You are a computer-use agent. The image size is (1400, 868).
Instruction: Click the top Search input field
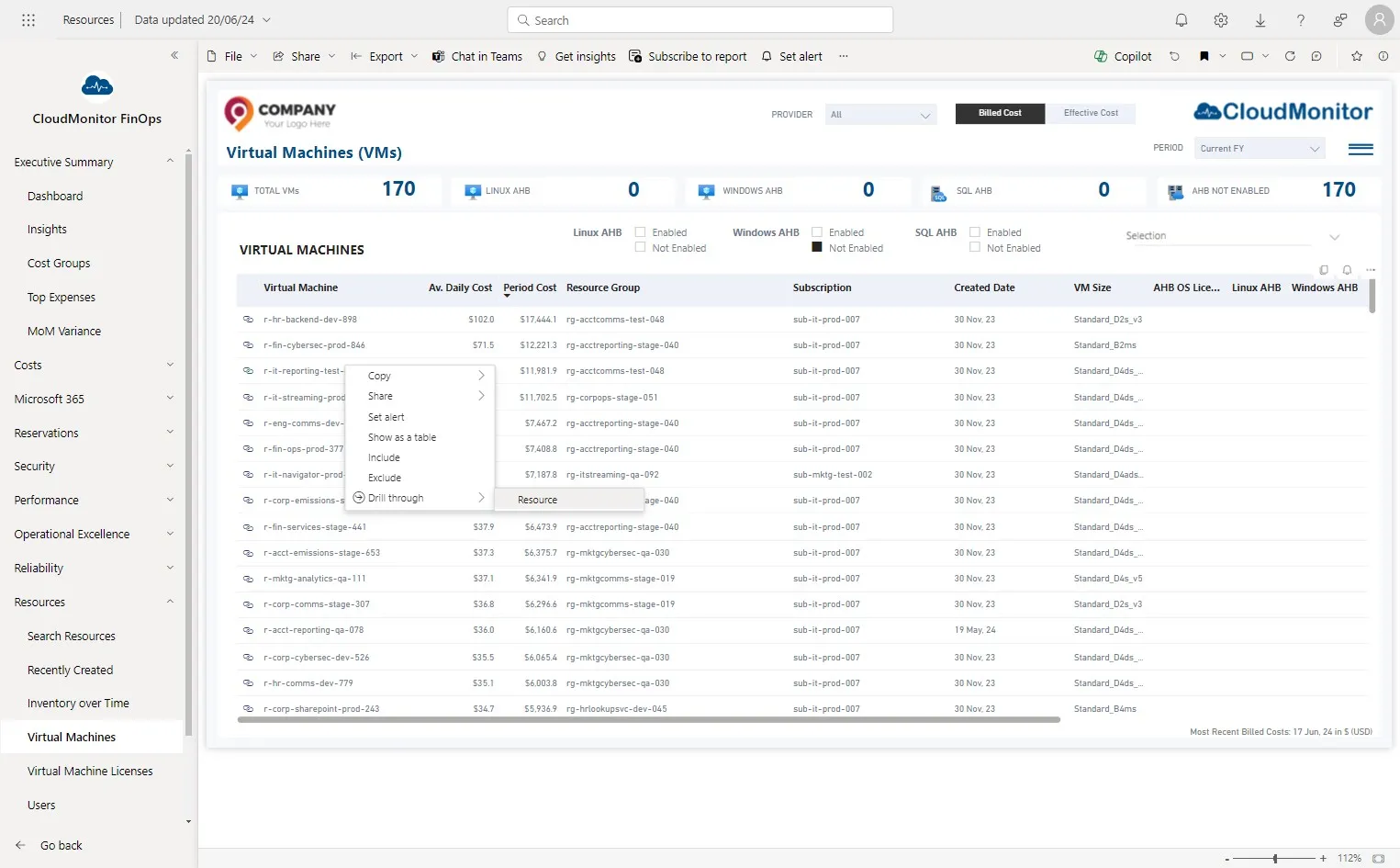tap(700, 20)
